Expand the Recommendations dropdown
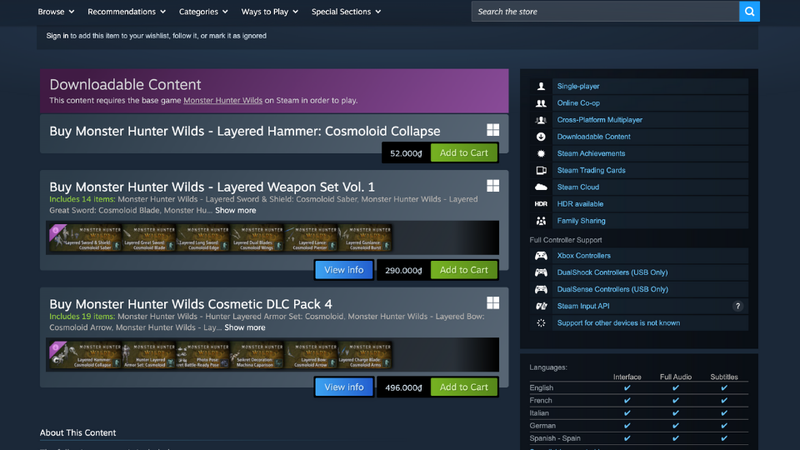This screenshot has height=450, width=800. click(x=127, y=11)
